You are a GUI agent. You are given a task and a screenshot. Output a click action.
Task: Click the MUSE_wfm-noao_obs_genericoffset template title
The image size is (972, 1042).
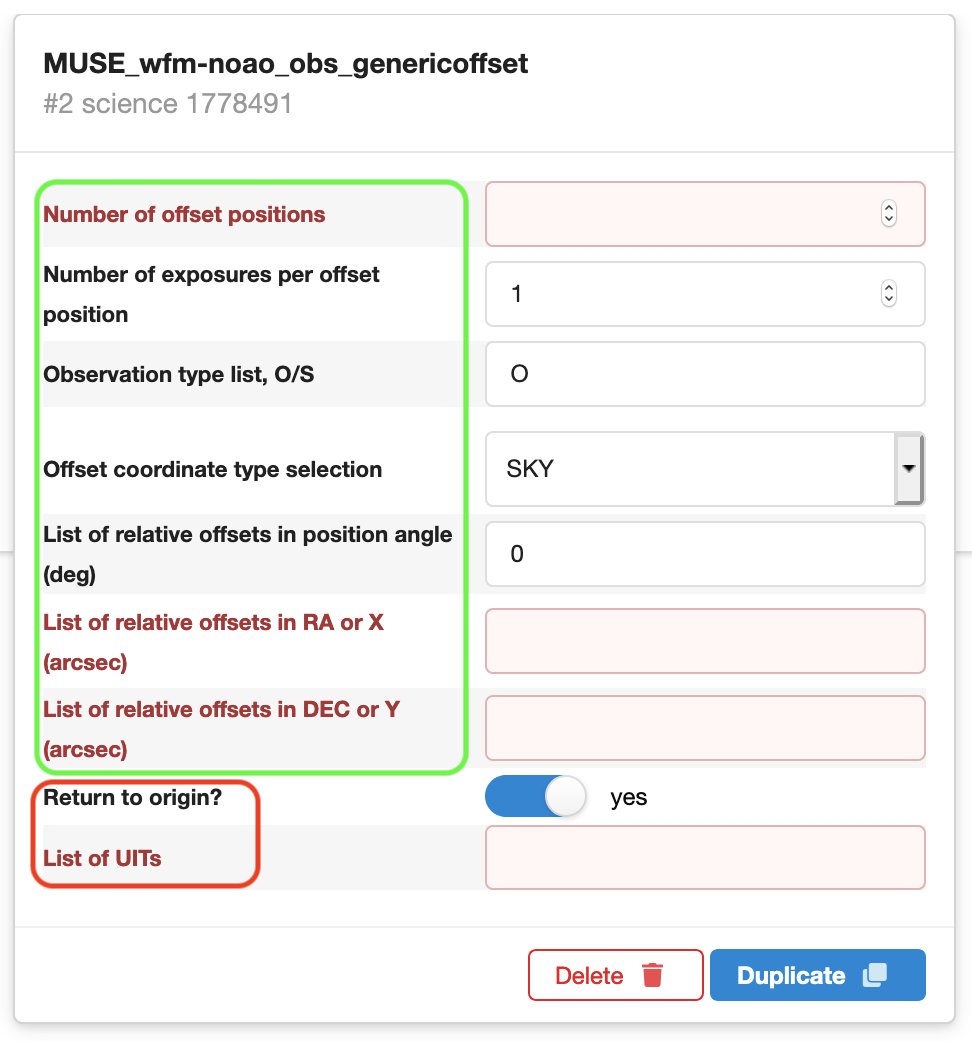pyautogui.click(x=286, y=64)
